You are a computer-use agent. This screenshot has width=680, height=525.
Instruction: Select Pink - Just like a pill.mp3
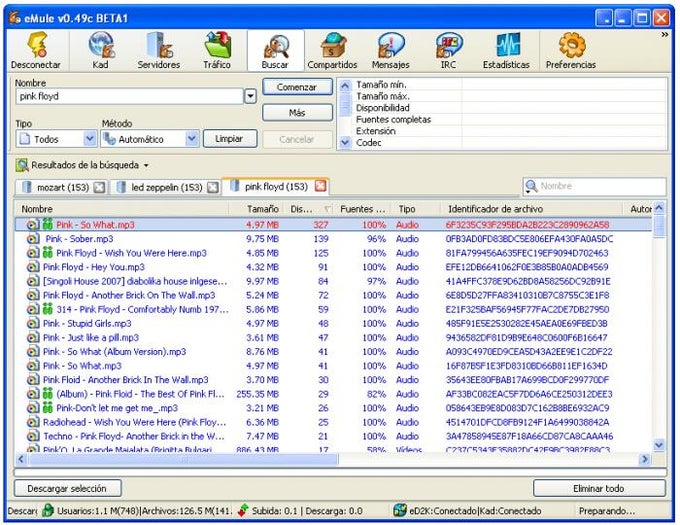333,338
